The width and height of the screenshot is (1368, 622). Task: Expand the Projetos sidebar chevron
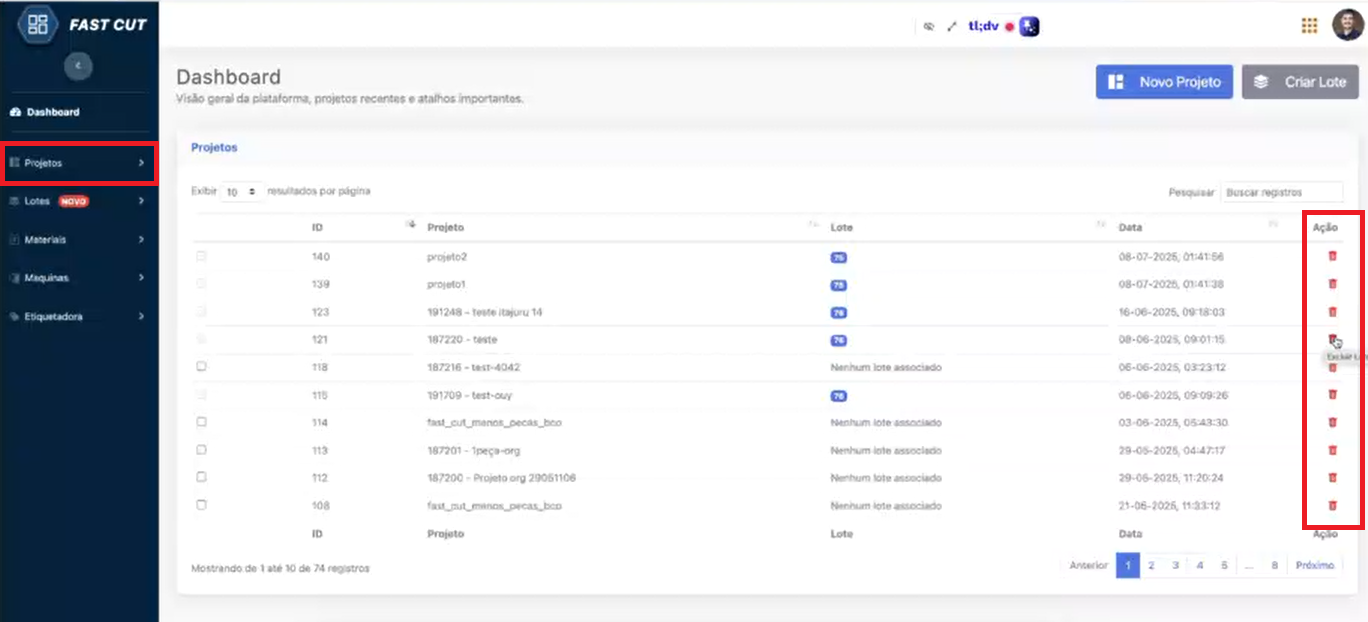(x=141, y=163)
